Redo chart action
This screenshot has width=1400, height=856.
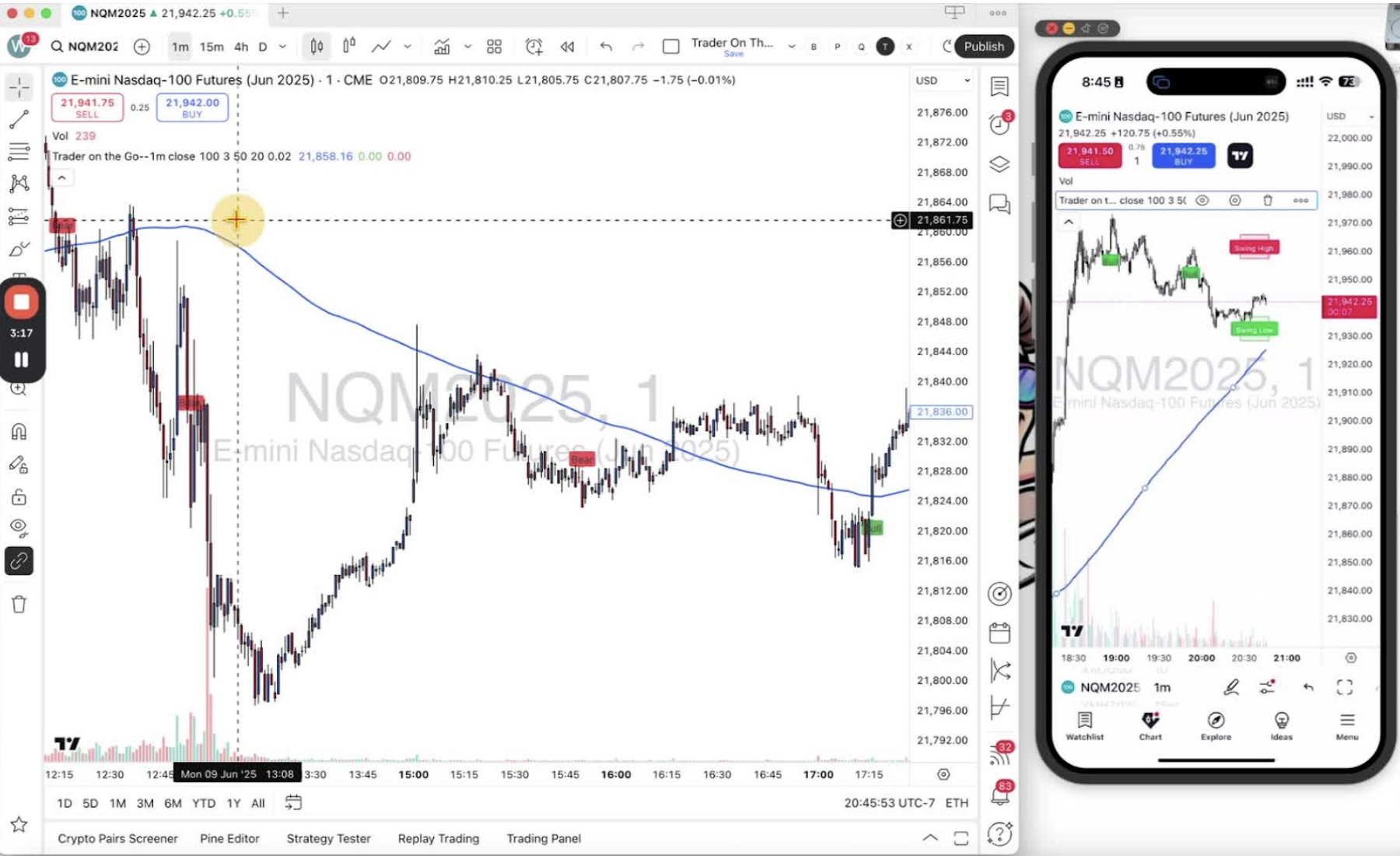click(x=639, y=47)
